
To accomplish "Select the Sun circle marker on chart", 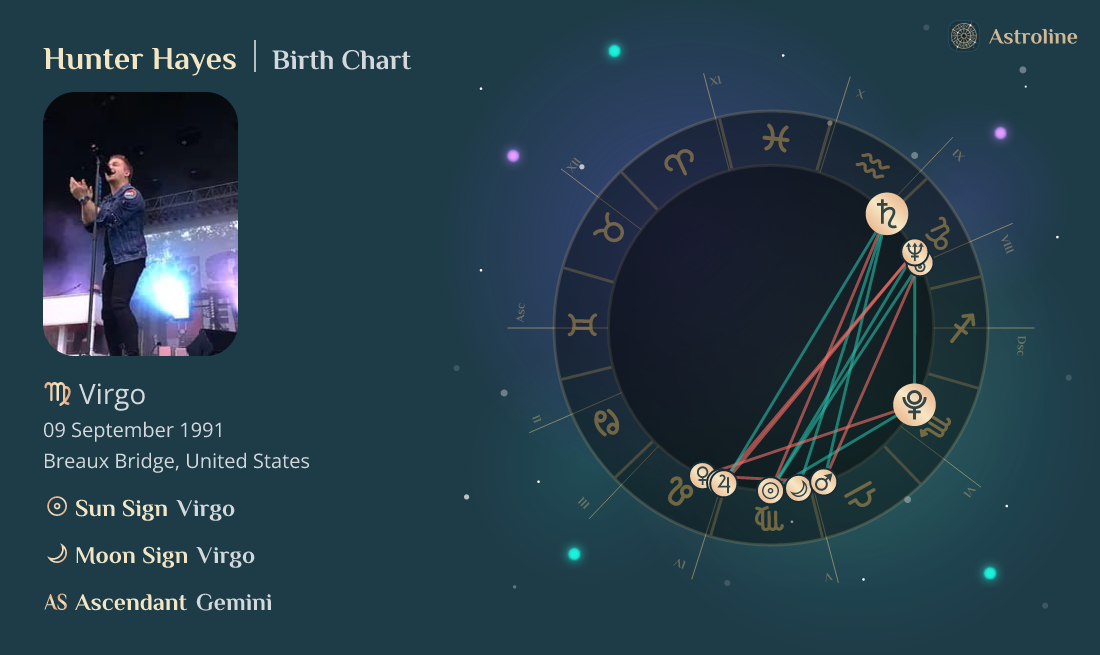I will point(770,491).
